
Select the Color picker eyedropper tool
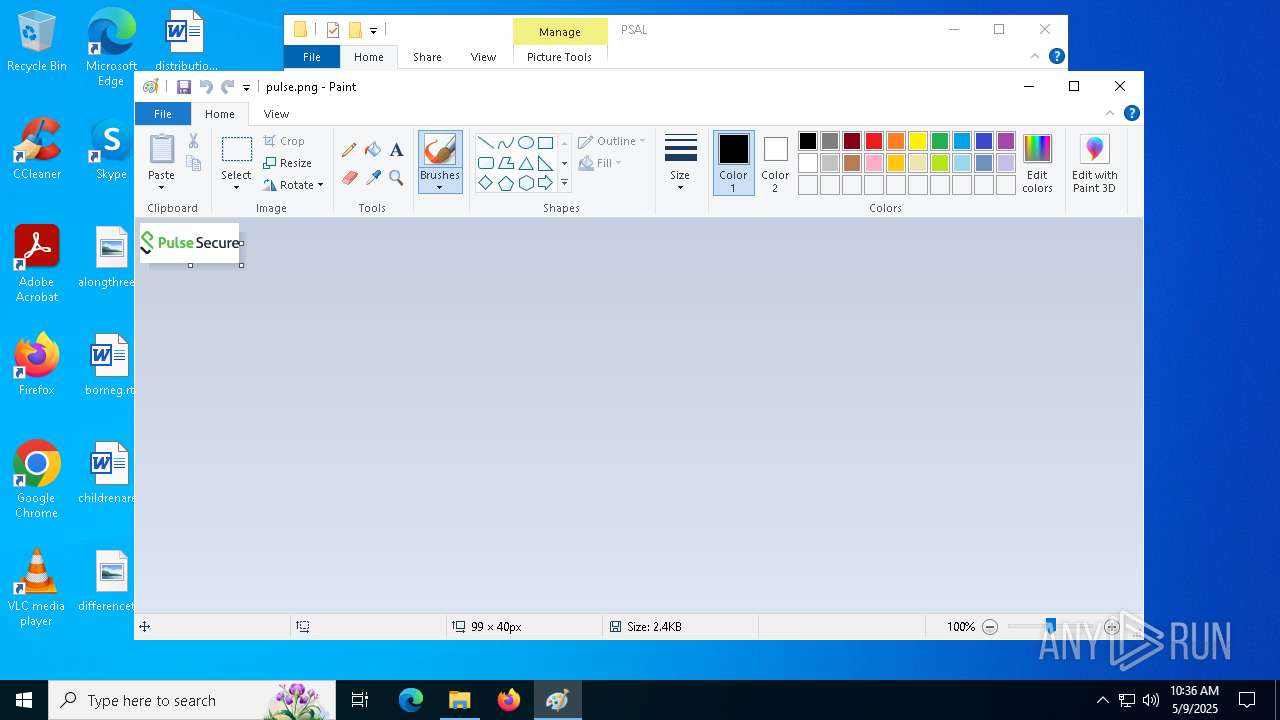373,178
